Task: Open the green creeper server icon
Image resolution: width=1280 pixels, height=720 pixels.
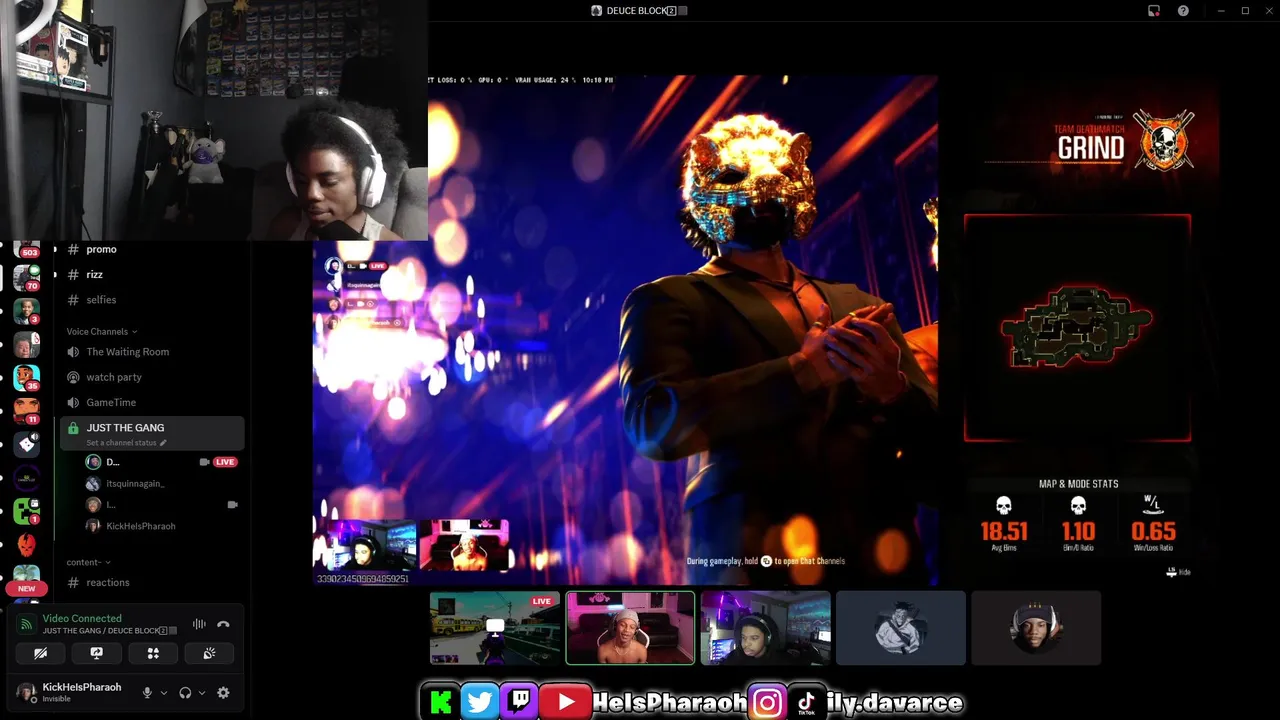Action: click(x=27, y=512)
